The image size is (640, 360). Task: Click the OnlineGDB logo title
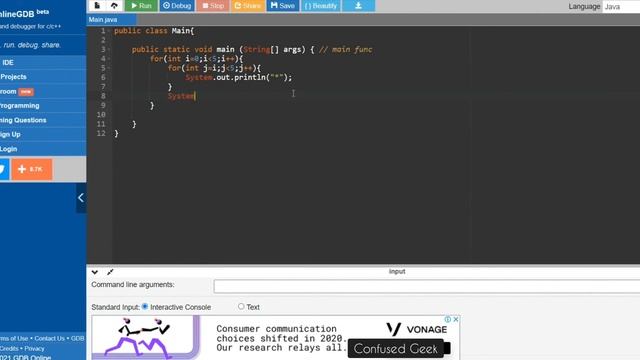click(x=24, y=13)
